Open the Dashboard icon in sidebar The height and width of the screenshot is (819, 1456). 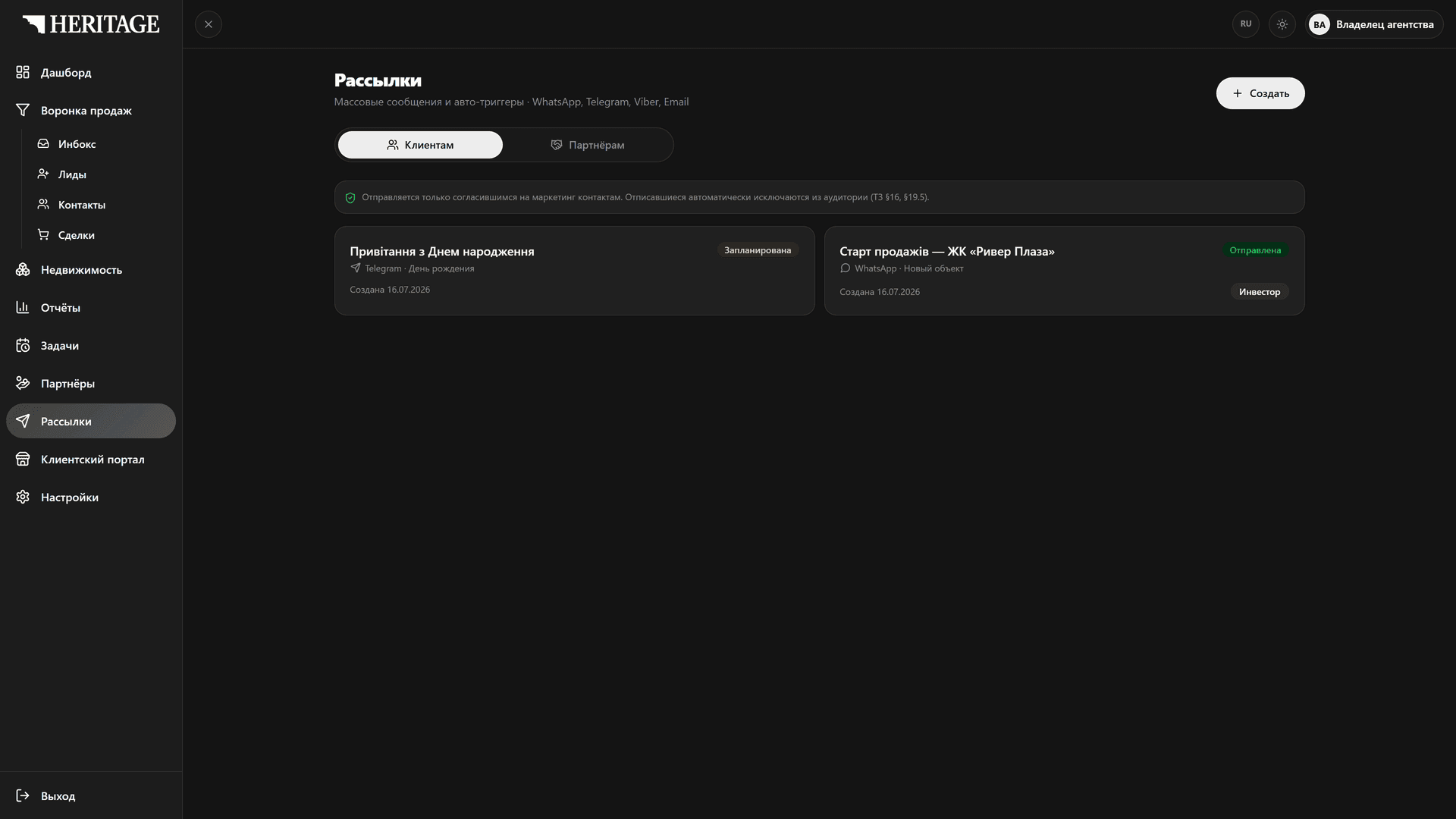pyautogui.click(x=23, y=72)
